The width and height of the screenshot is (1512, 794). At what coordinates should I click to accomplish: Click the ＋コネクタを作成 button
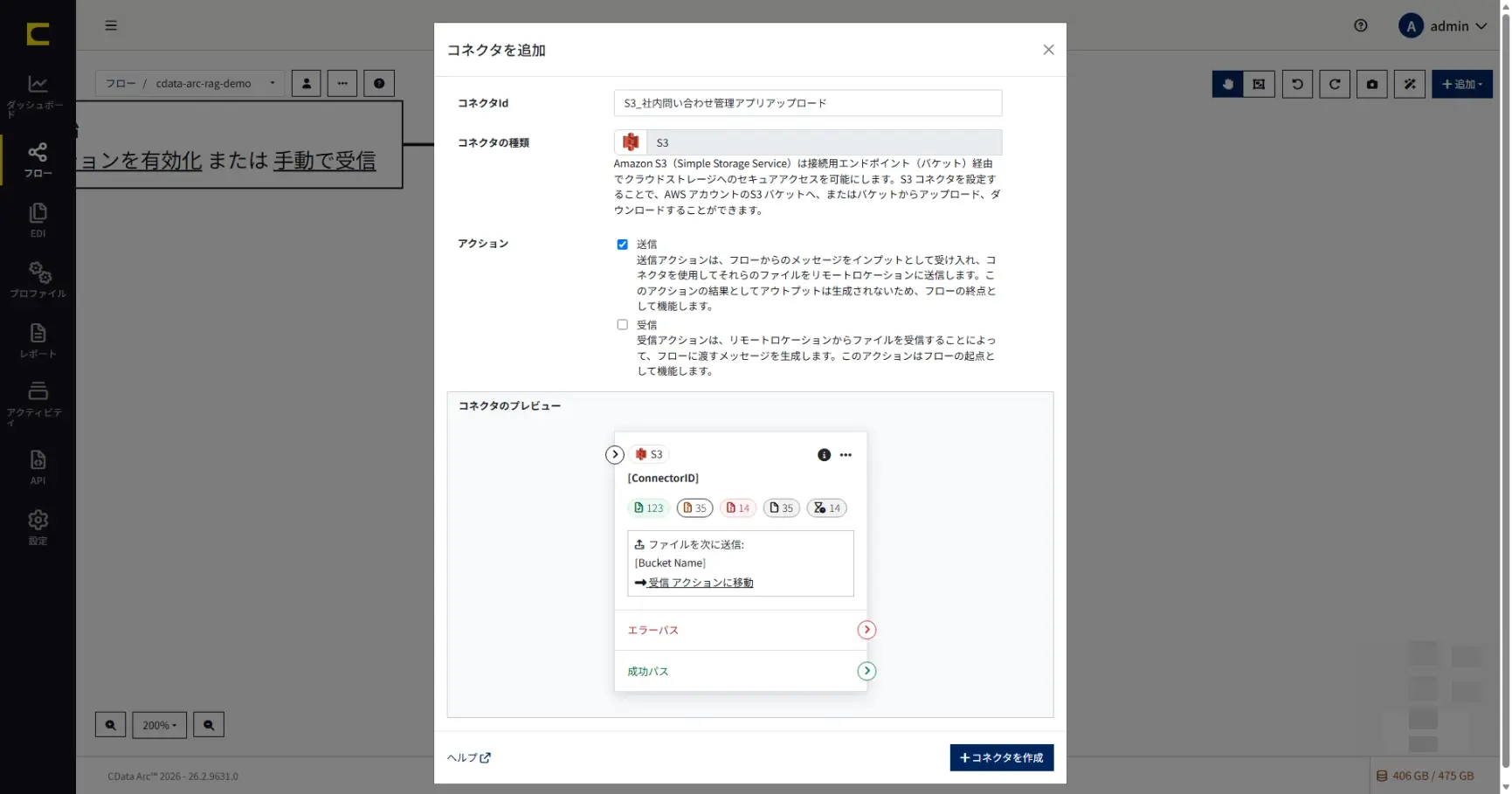tap(1002, 757)
